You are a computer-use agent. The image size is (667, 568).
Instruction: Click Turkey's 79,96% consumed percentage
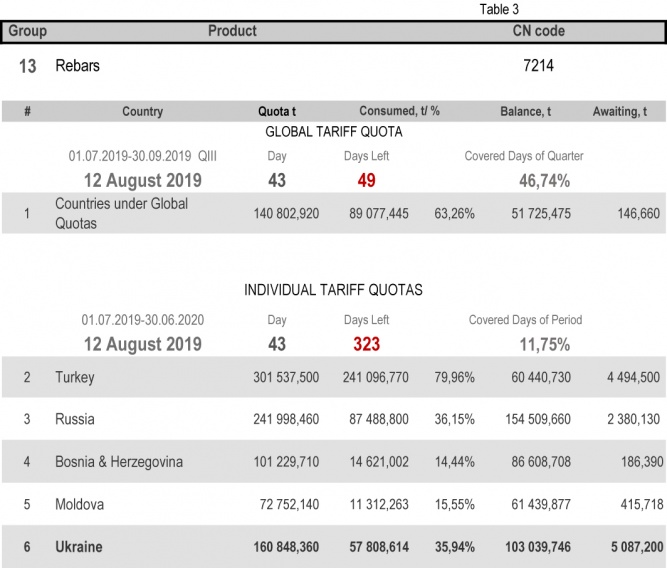coord(455,377)
